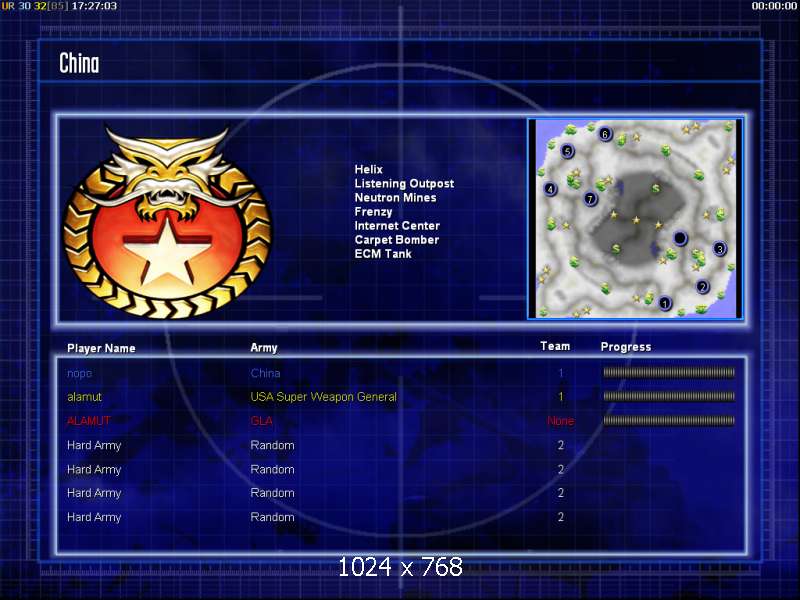Image resolution: width=800 pixels, height=600 pixels.
Task: Click red player name ALAMUT
Action: [x=89, y=421]
